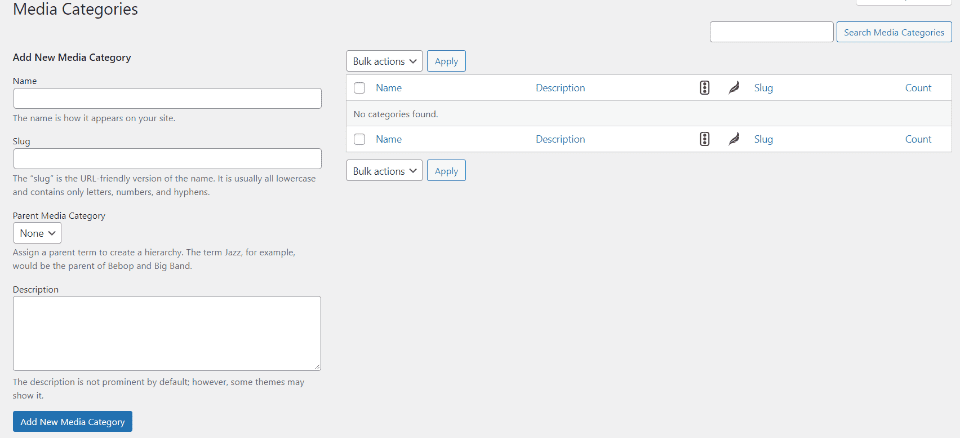
Task: Click the SEO score icon in table footer
Action: pos(705,140)
